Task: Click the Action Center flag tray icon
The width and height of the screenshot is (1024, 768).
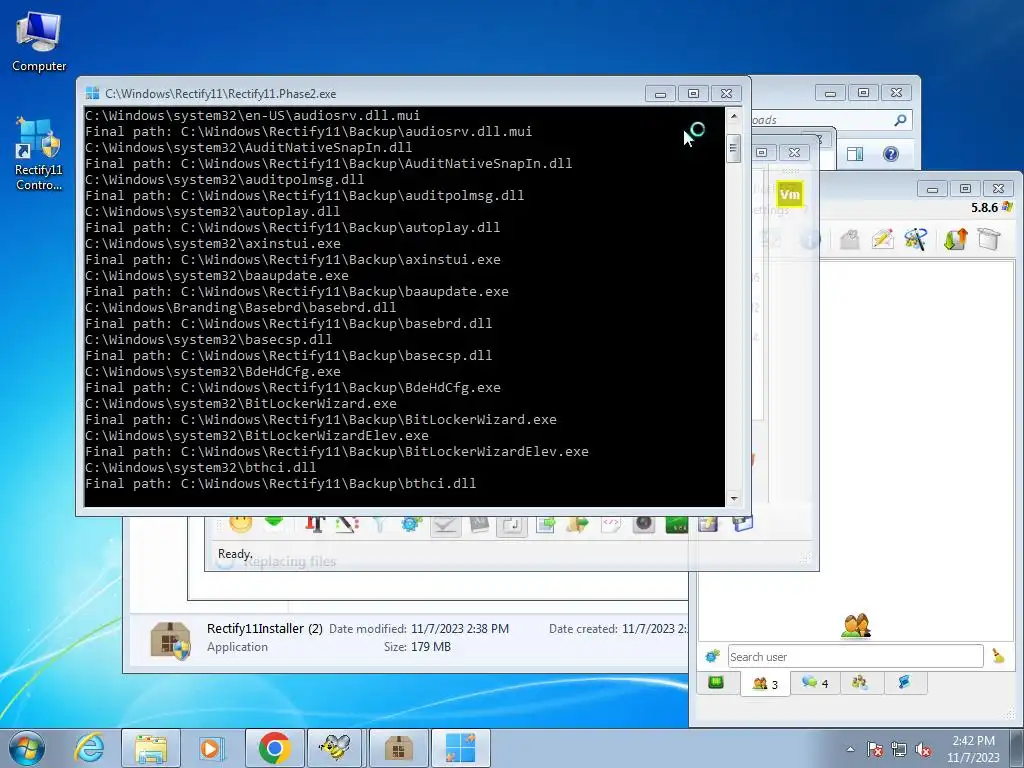Action: tap(874, 750)
